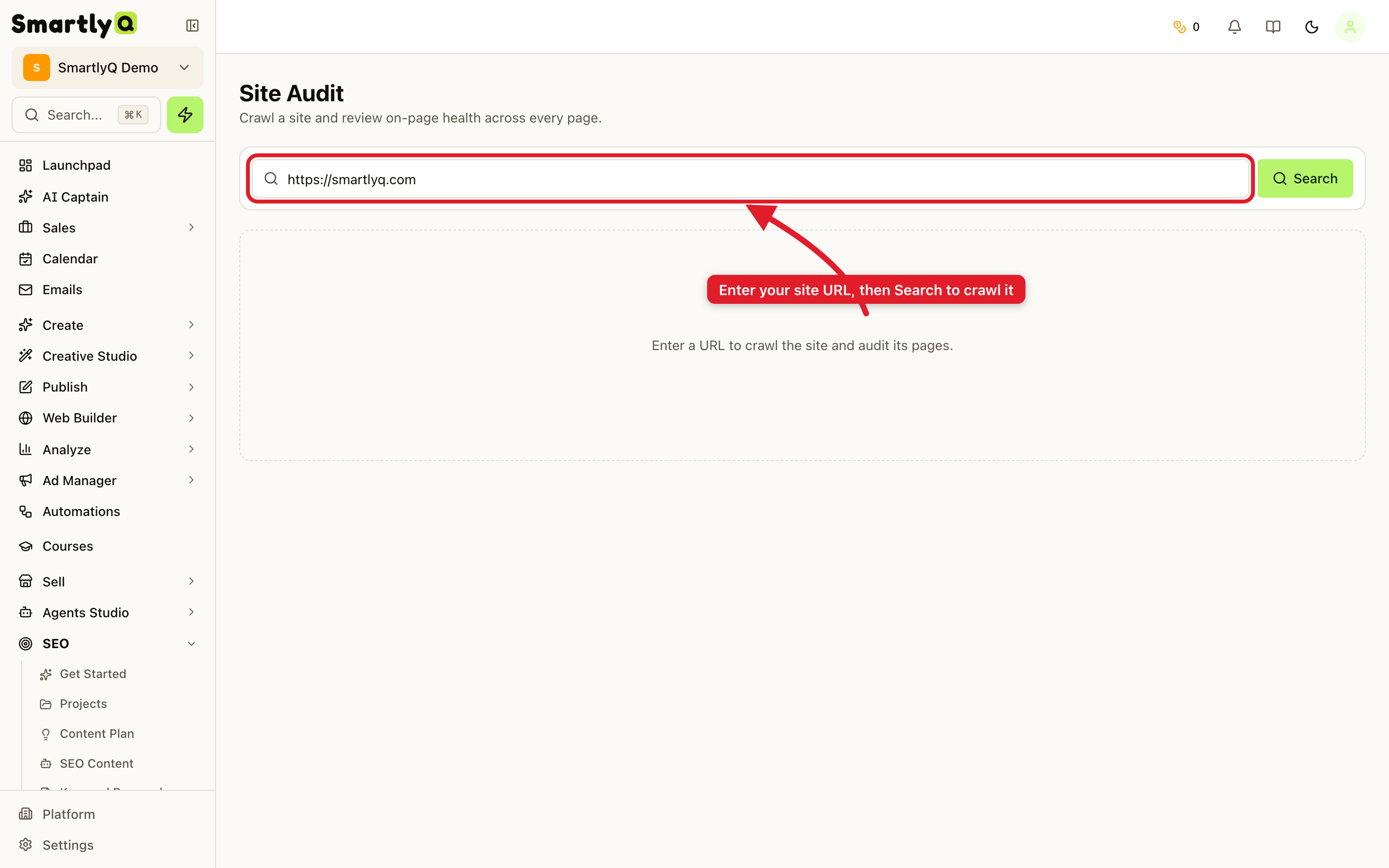Collapse the sidebar panel icon
Screen dimensions: 1389x868
(192, 26)
